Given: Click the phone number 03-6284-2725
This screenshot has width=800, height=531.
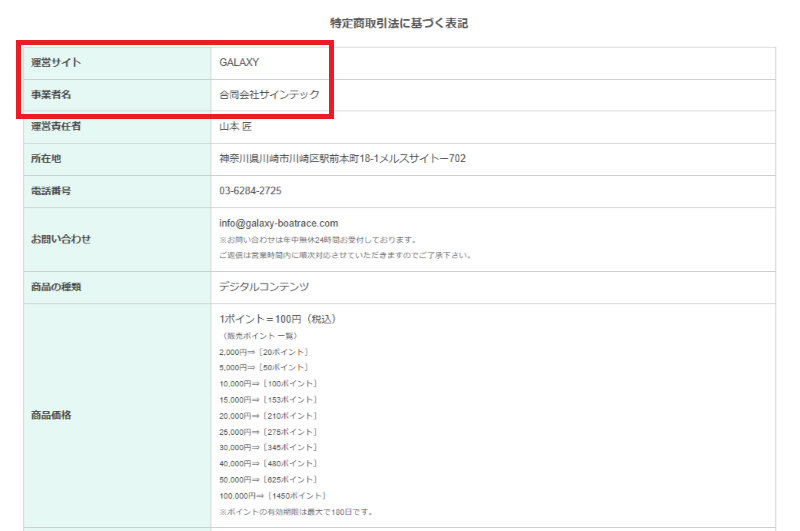Looking at the screenshot, I should [250, 191].
